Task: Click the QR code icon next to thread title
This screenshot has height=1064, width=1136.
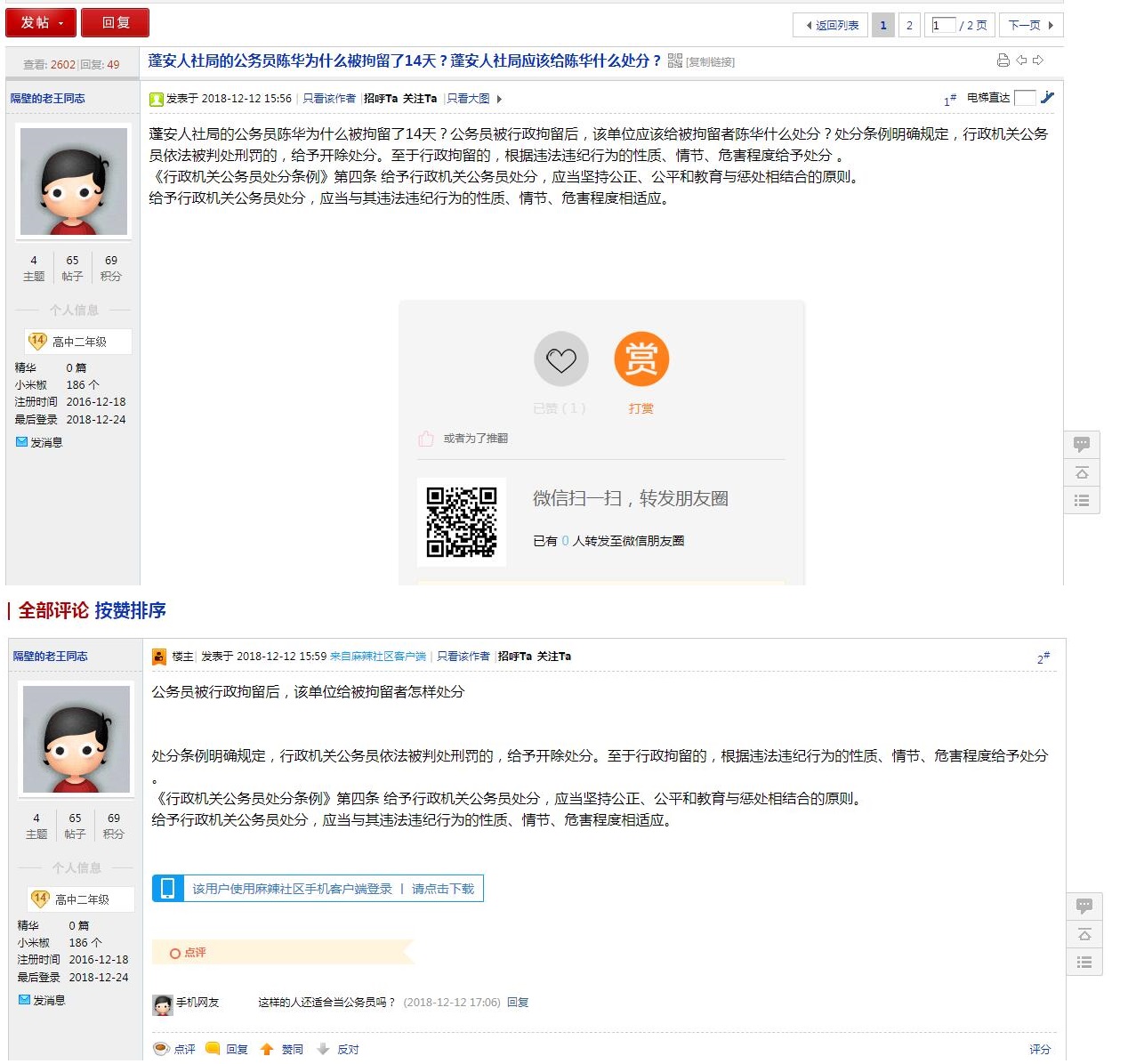Action: [x=674, y=60]
